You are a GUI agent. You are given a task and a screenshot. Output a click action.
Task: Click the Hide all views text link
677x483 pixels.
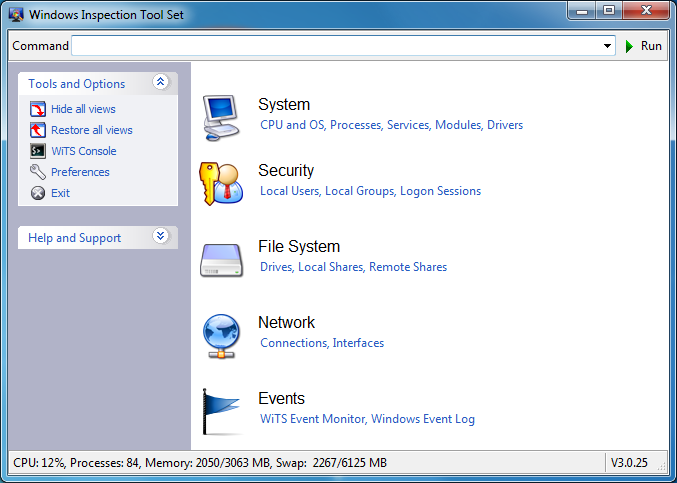pos(83,109)
